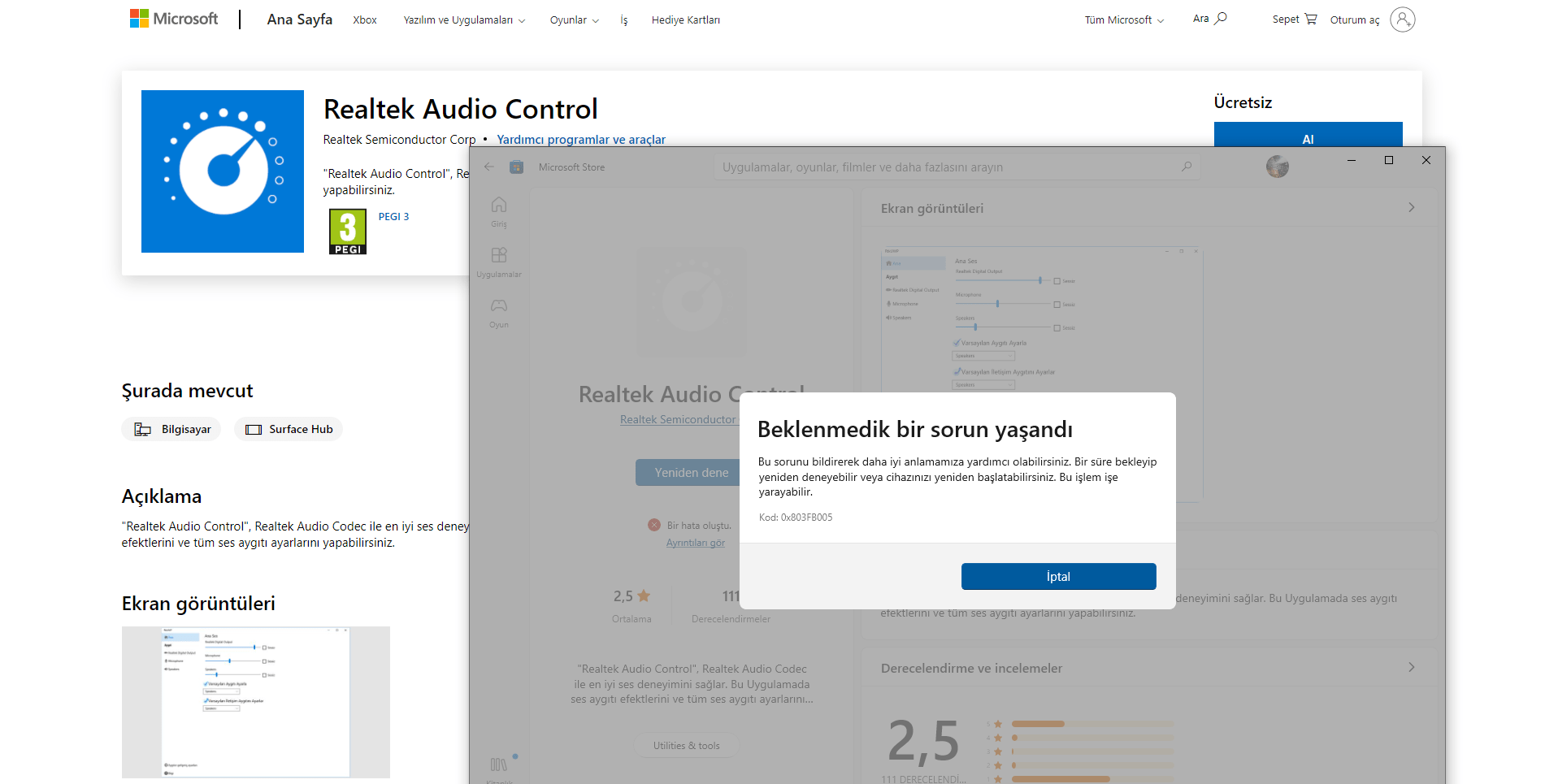Open the Xbox menu item
The height and width of the screenshot is (784, 1545).
[x=365, y=19]
